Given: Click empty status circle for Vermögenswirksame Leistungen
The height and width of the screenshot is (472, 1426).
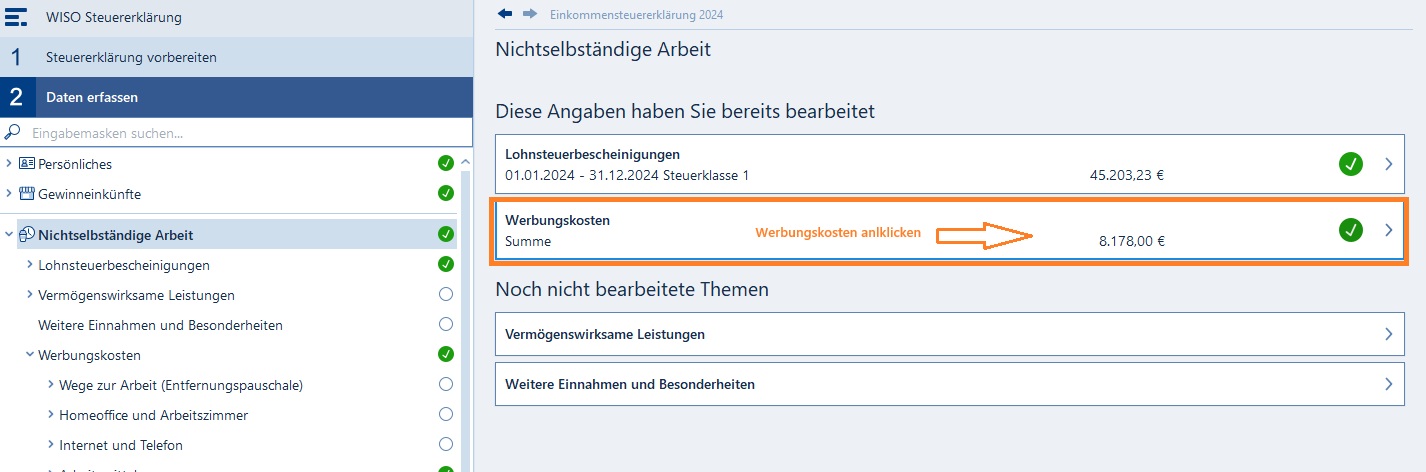Looking at the screenshot, I should coord(446,295).
